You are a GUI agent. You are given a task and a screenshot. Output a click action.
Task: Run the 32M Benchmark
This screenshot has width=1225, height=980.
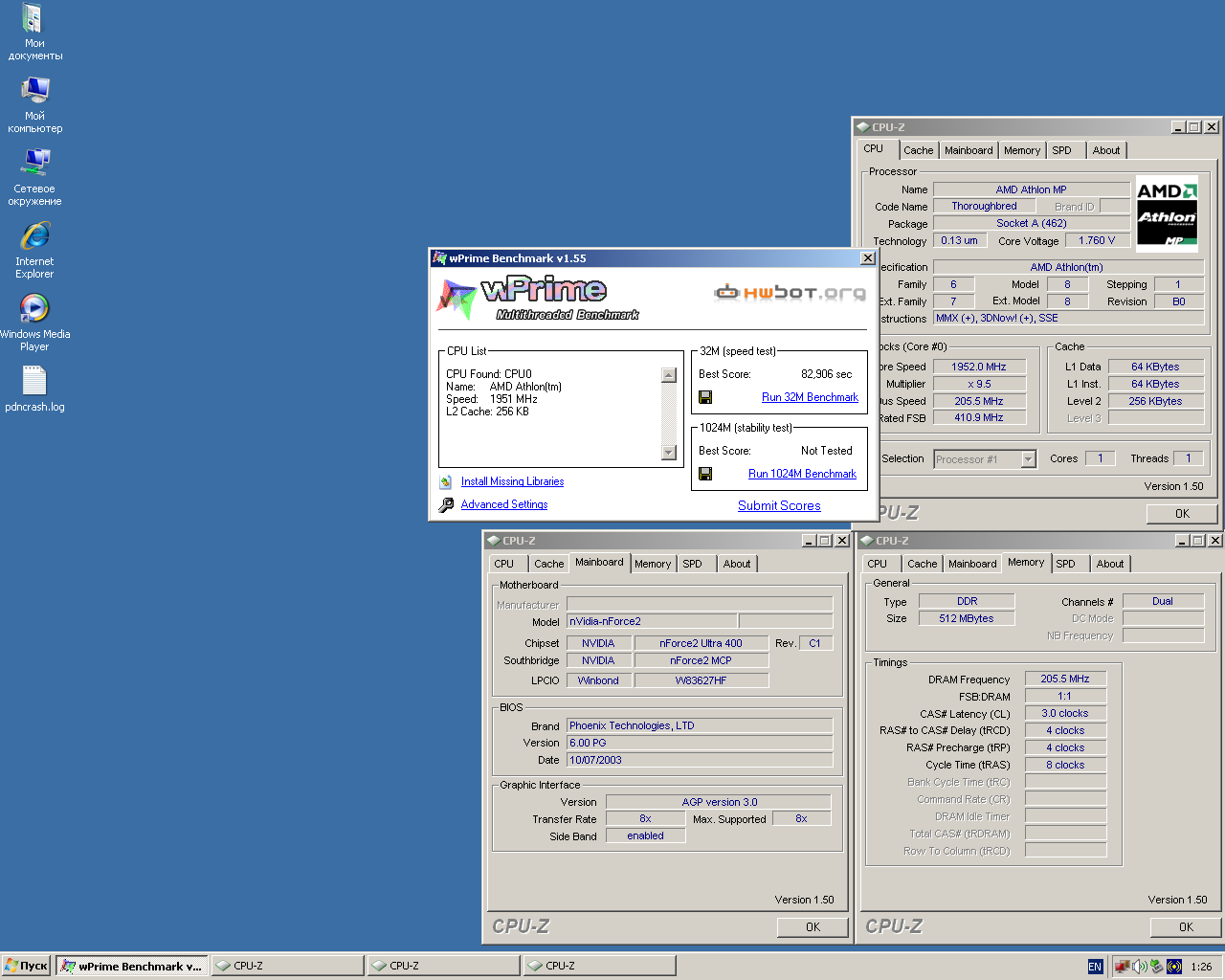pyautogui.click(x=810, y=397)
